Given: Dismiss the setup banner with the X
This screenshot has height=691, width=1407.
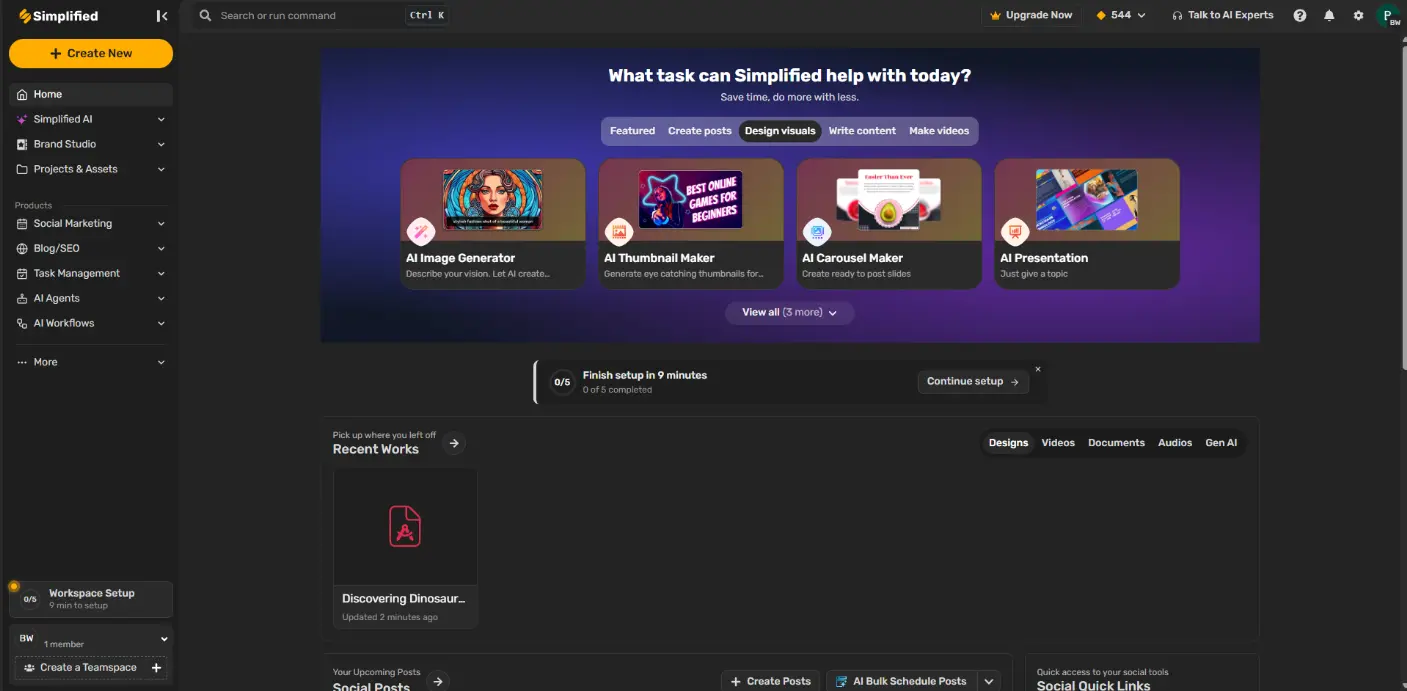Looking at the screenshot, I should tap(1038, 368).
